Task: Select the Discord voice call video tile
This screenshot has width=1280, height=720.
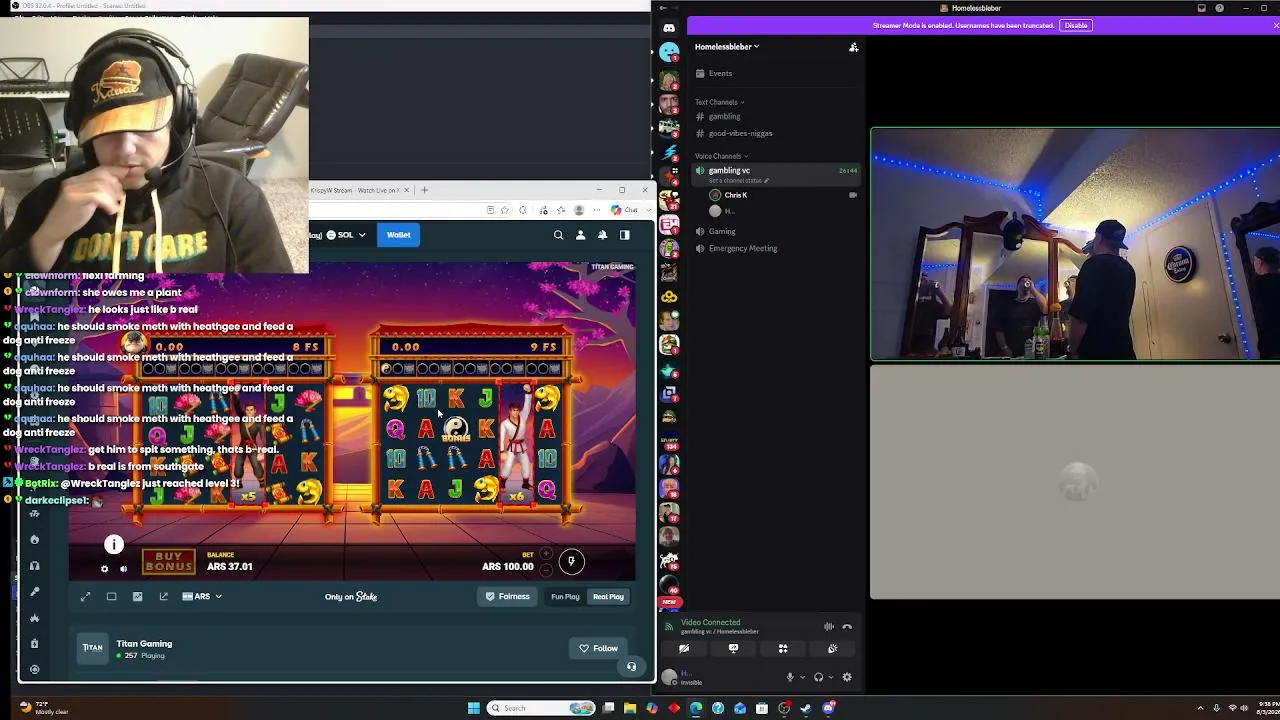Action: pos(1075,243)
